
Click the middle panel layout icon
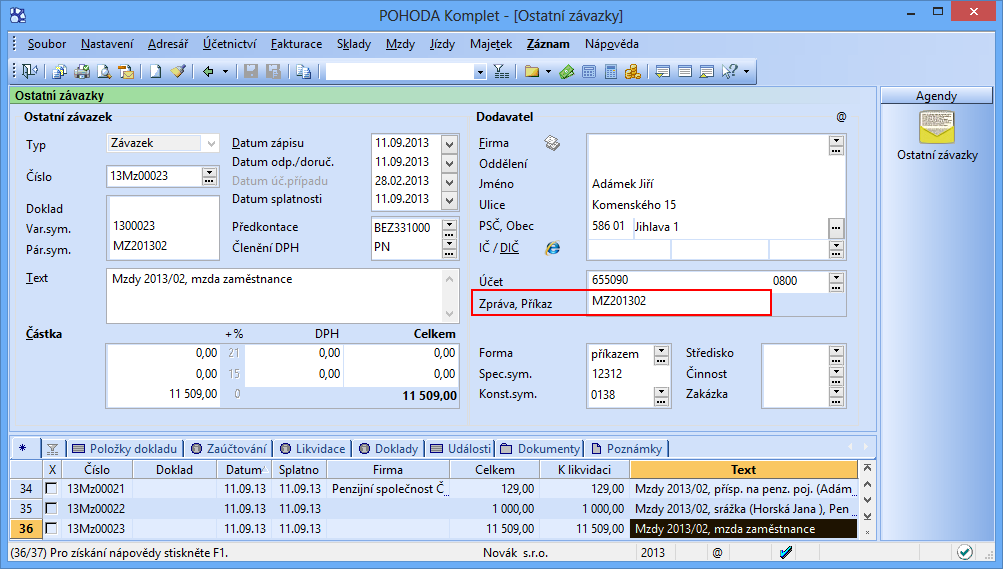(x=684, y=72)
